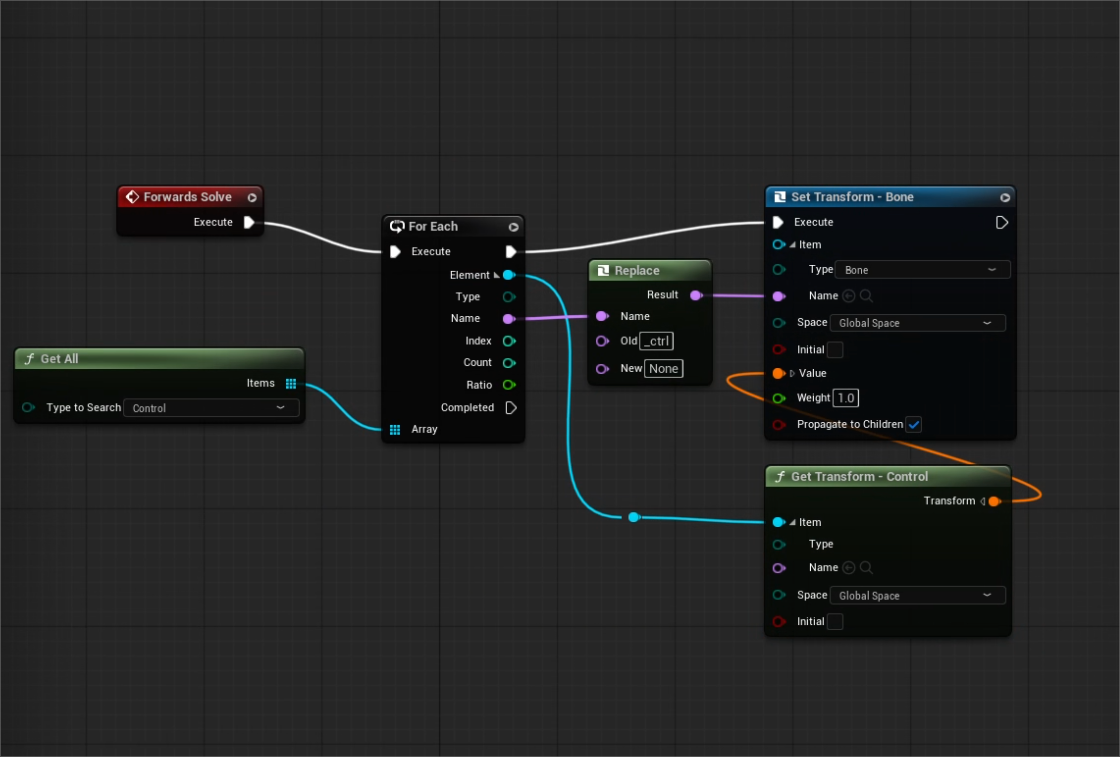This screenshot has height=757, width=1120.
Task: Click the Get Transform Item input pin
Action: click(x=779, y=522)
